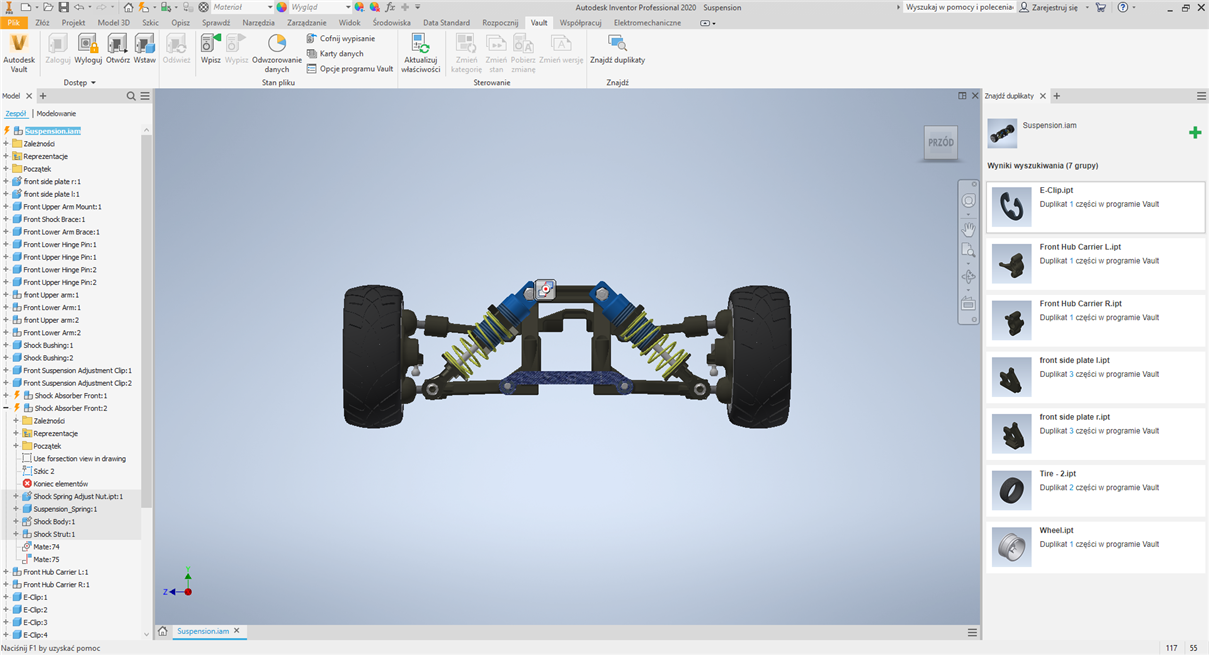Expand Shock Body:1 node
The width and height of the screenshot is (1209, 655).
pos(16,521)
